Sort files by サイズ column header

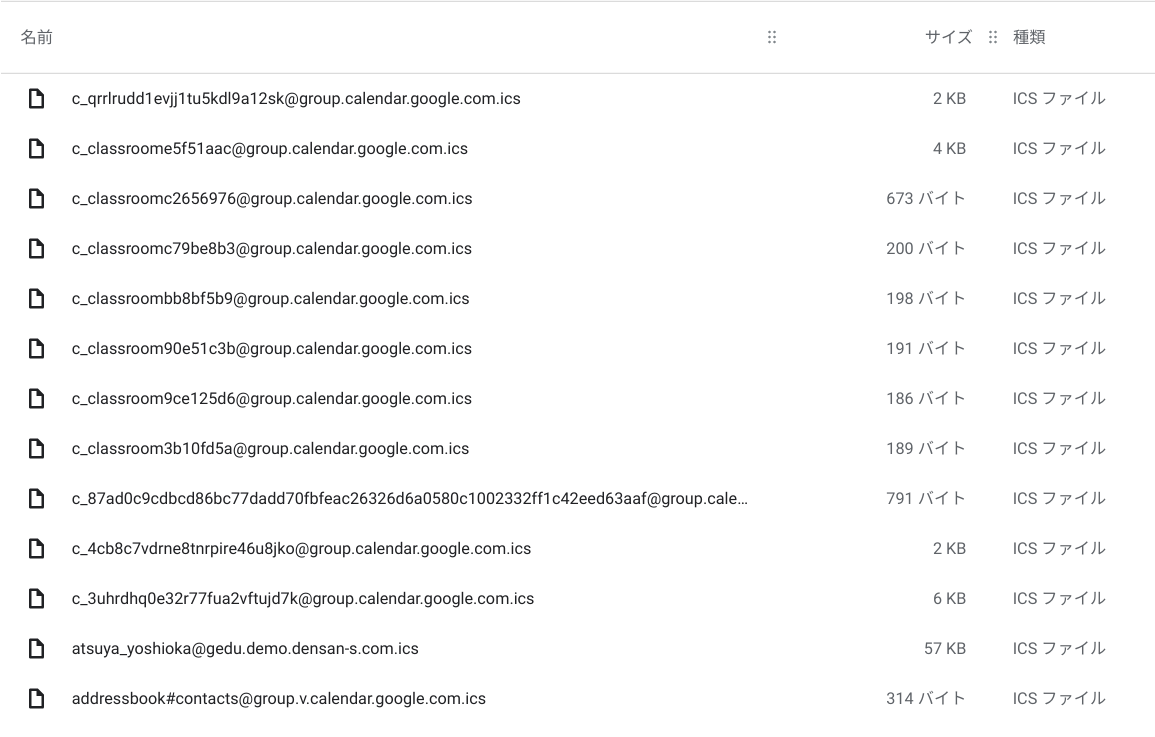click(949, 37)
